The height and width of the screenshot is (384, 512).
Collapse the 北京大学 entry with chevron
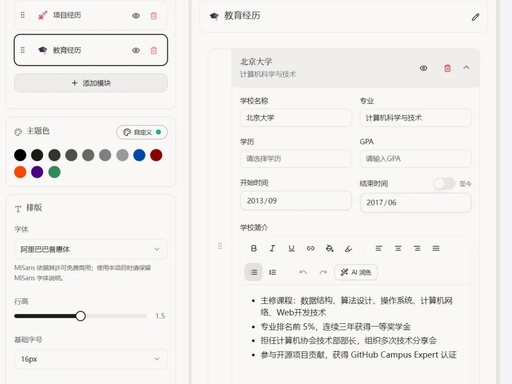pos(466,68)
